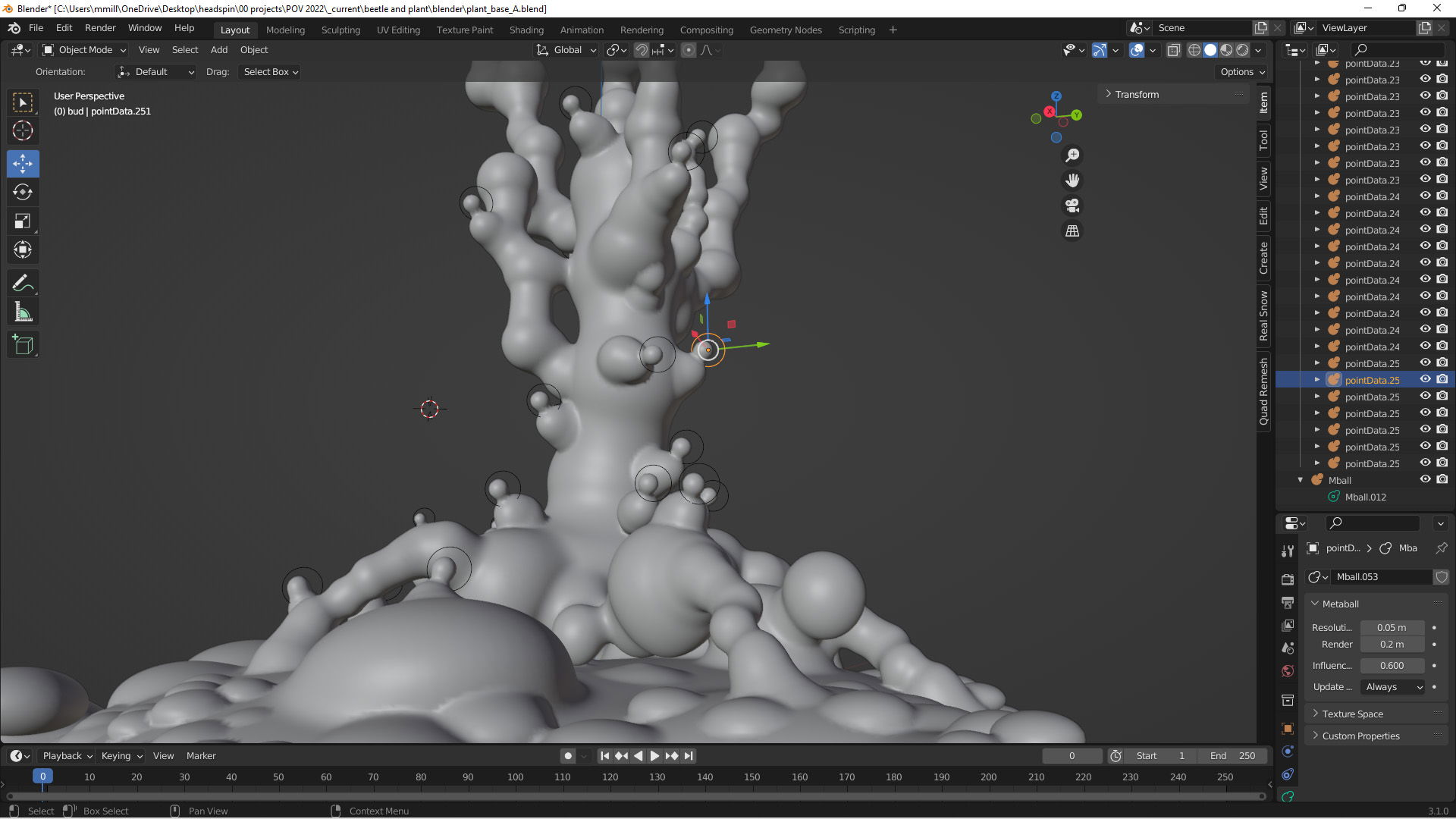The width and height of the screenshot is (1456, 819).
Task: Toggle X-ray display in header
Action: (1173, 50)
